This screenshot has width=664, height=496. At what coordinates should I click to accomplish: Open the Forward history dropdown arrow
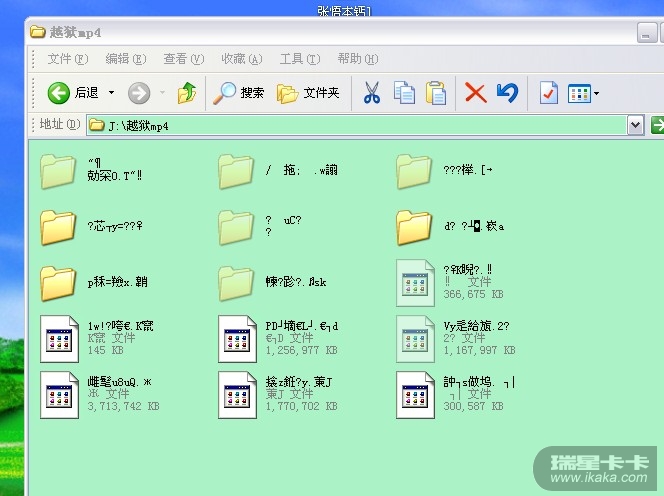click(162, 92)
